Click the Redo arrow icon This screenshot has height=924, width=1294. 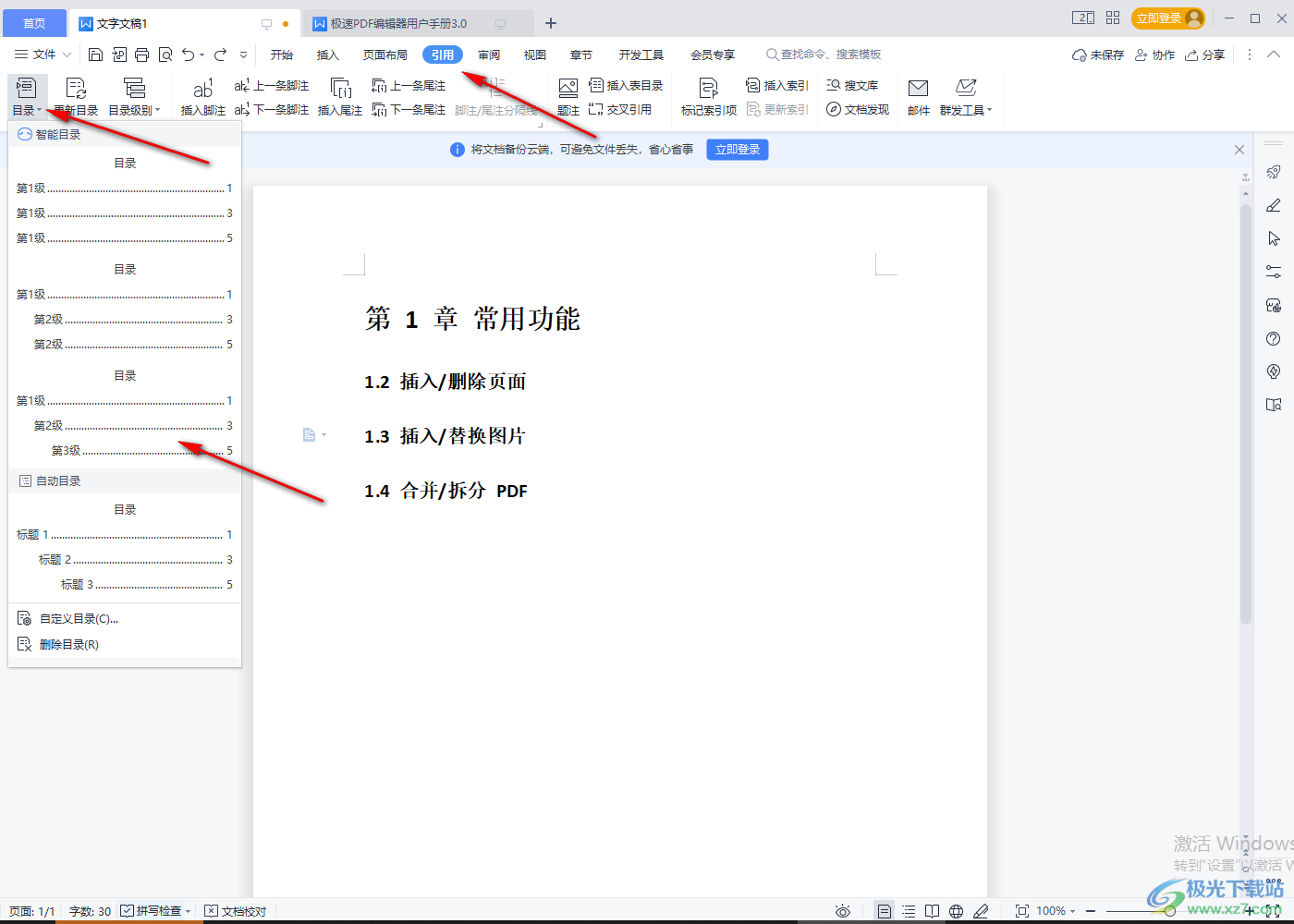coord(220,55)
